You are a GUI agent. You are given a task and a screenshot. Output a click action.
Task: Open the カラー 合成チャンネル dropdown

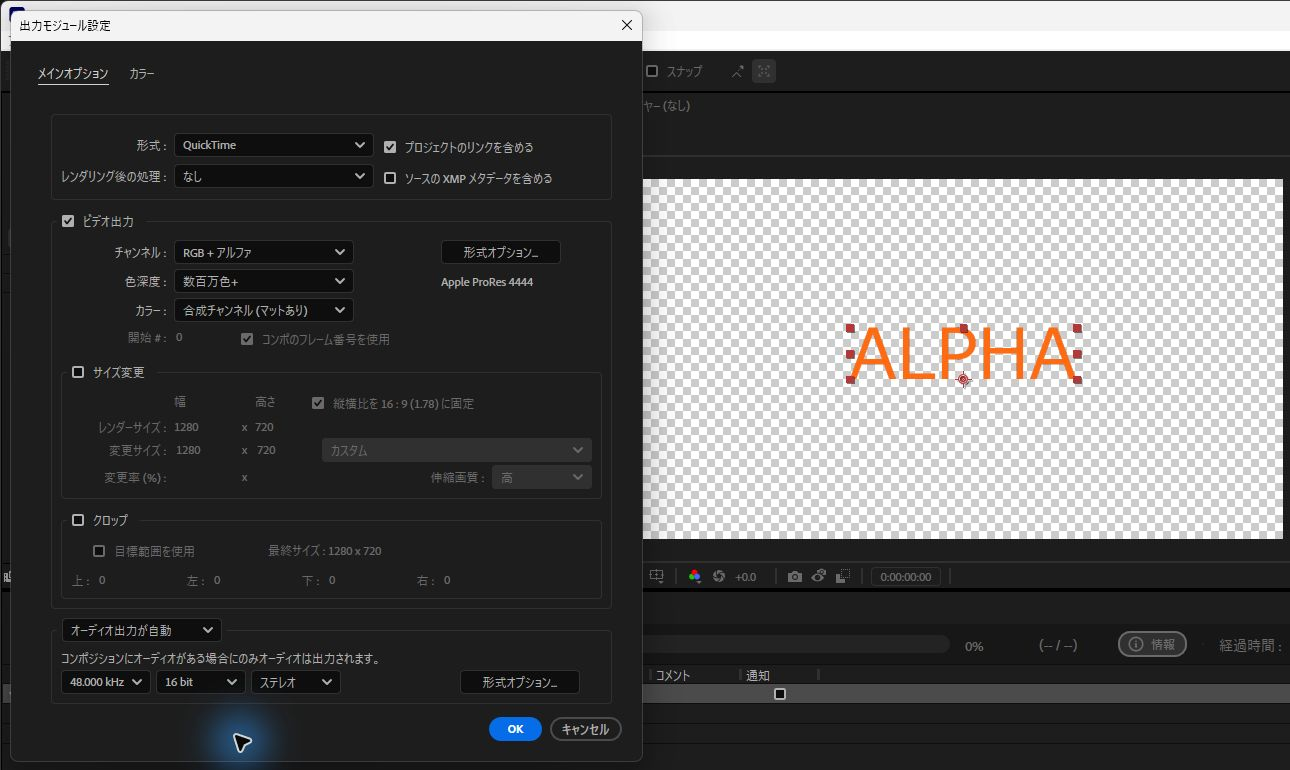pos(264,310)
